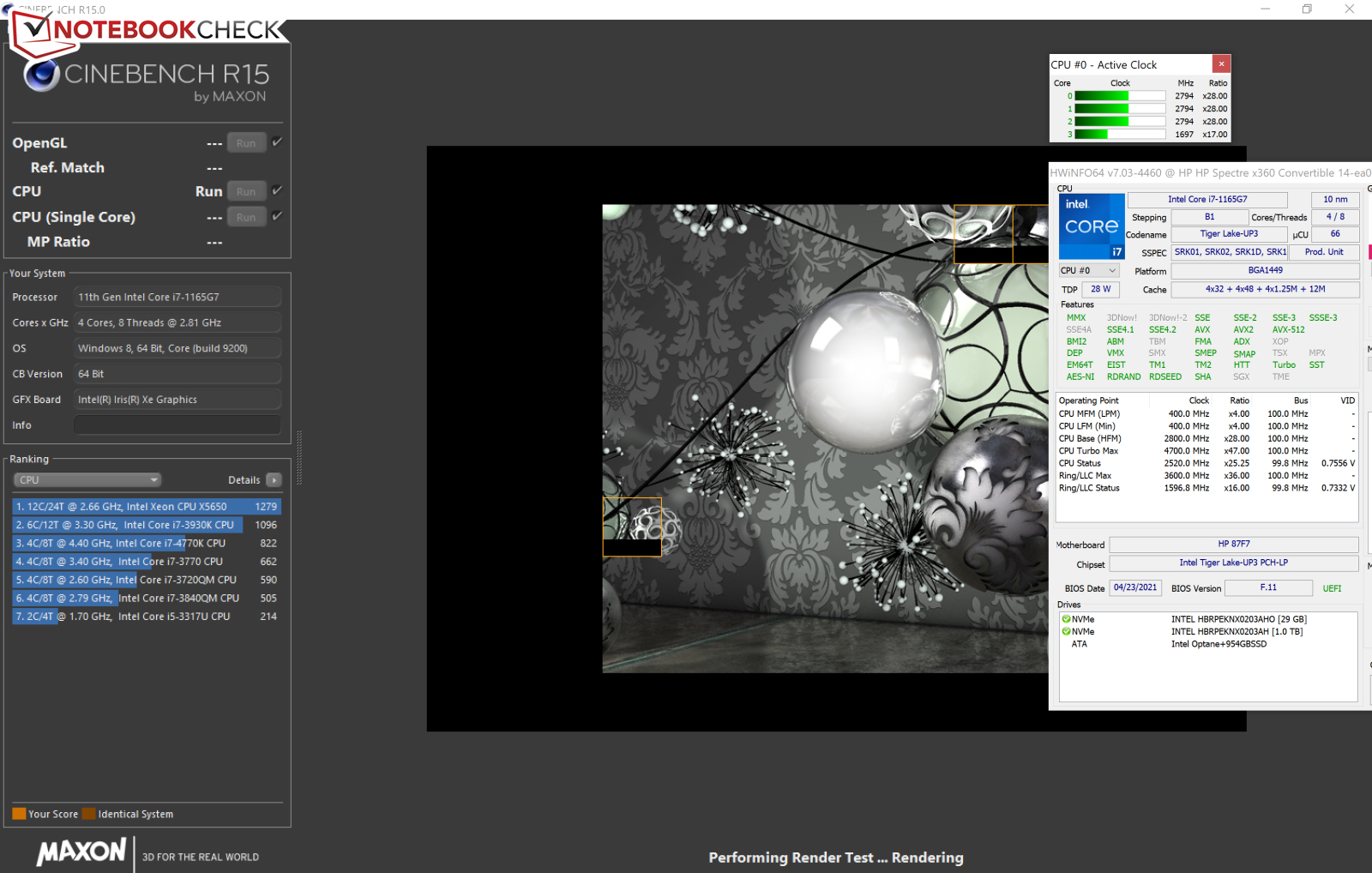Image resolution: width=1372 pixels, height=873 pixels.
Task: Click green status icon of first NVMe drive
Action: [x=1066, y=619]
